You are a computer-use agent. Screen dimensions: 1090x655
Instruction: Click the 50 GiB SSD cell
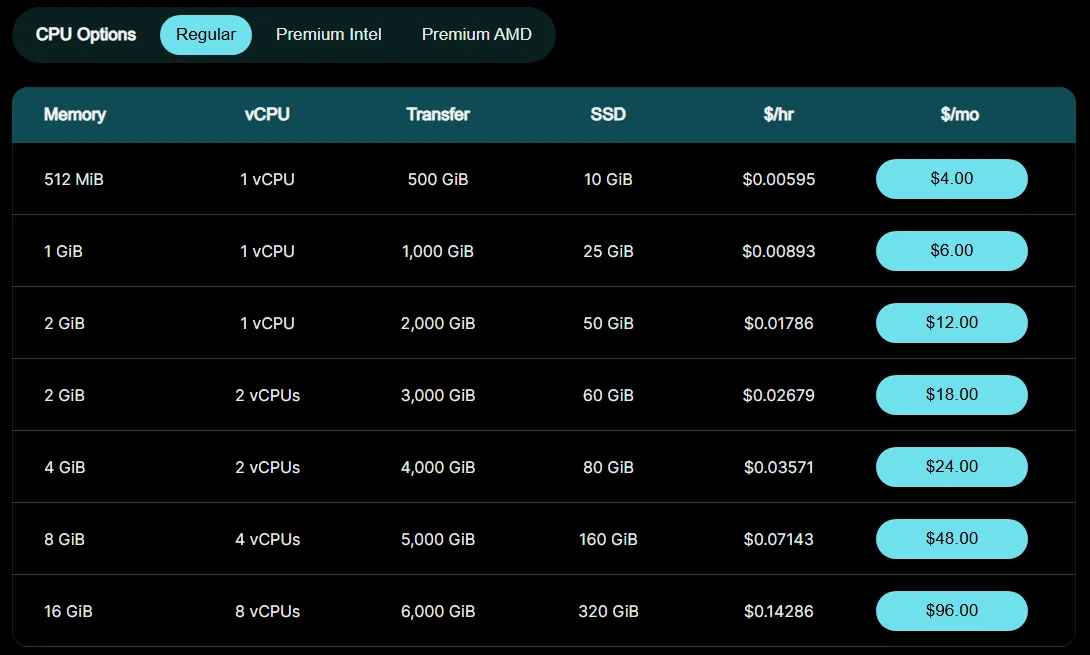[x=608, y=323]
